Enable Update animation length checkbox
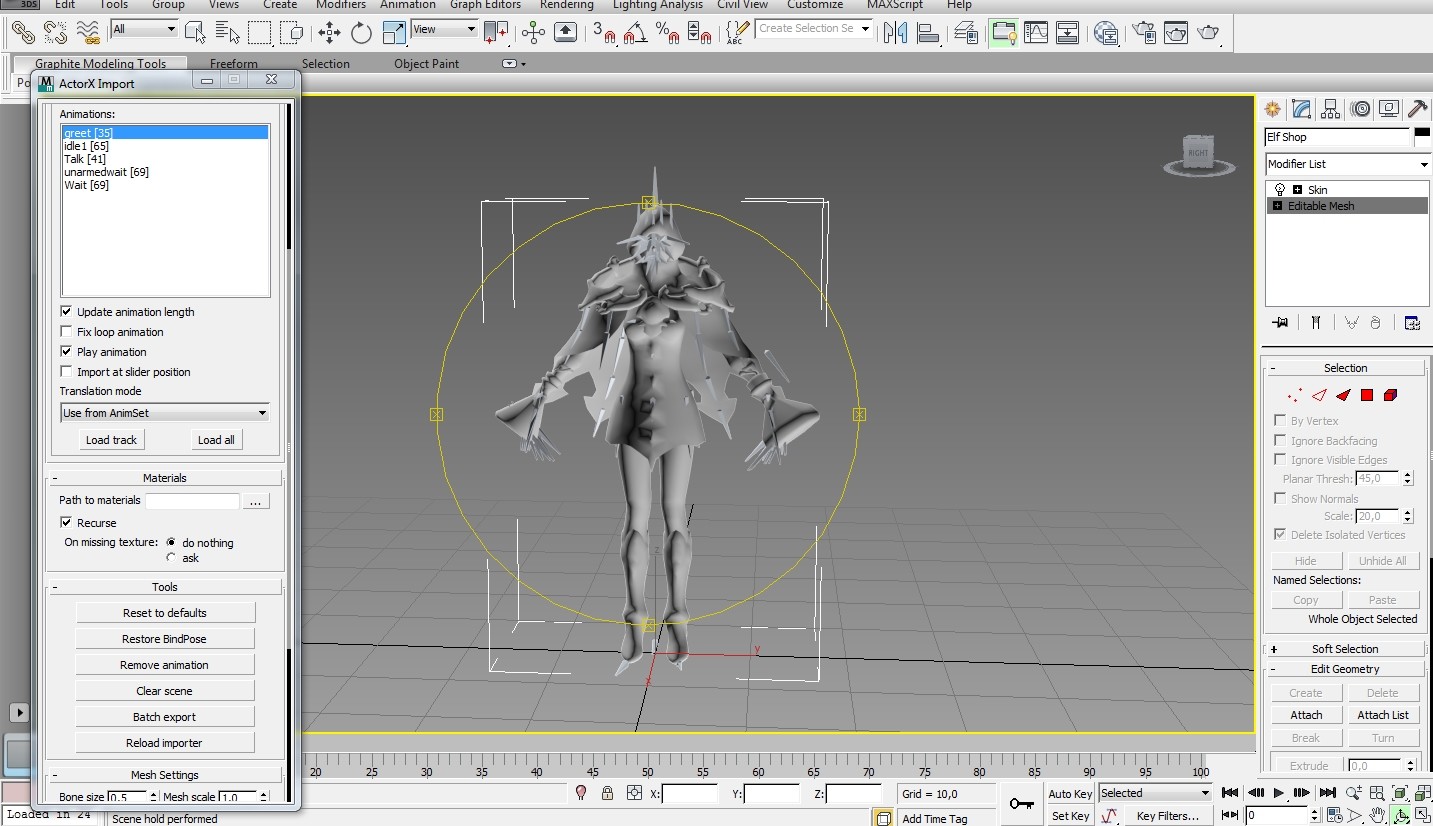Image resolution: width=1433 pixels, height=826 pixels. [x=66, y=312]
